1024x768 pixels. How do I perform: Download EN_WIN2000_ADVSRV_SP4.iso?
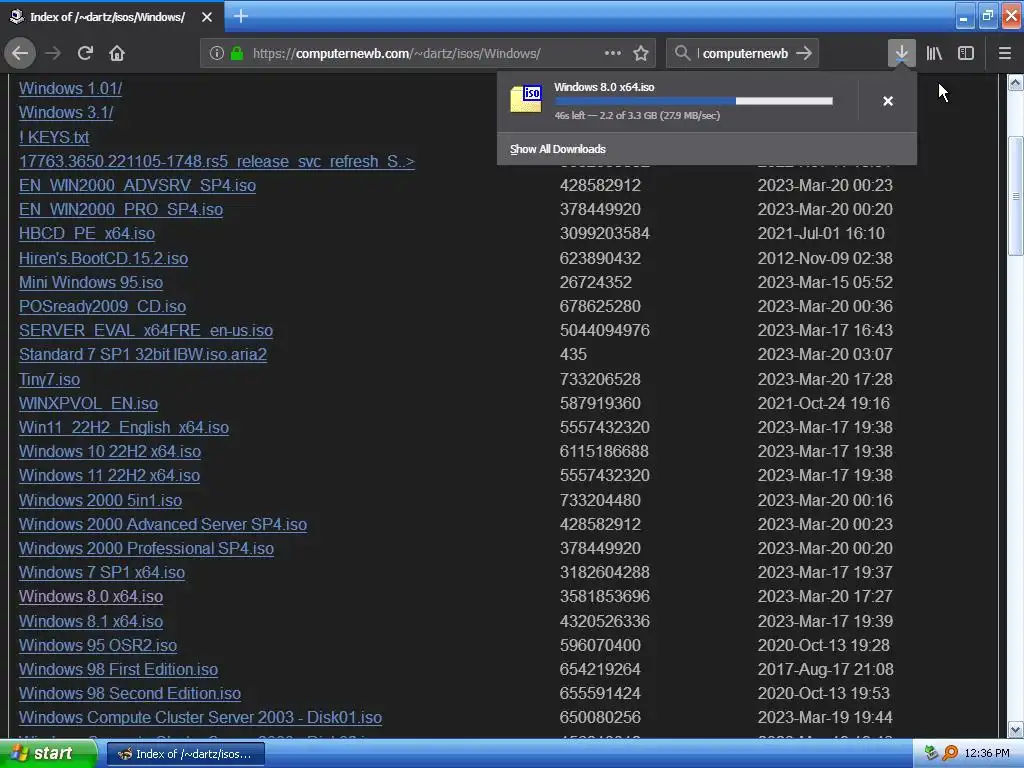tap(137, 185)
